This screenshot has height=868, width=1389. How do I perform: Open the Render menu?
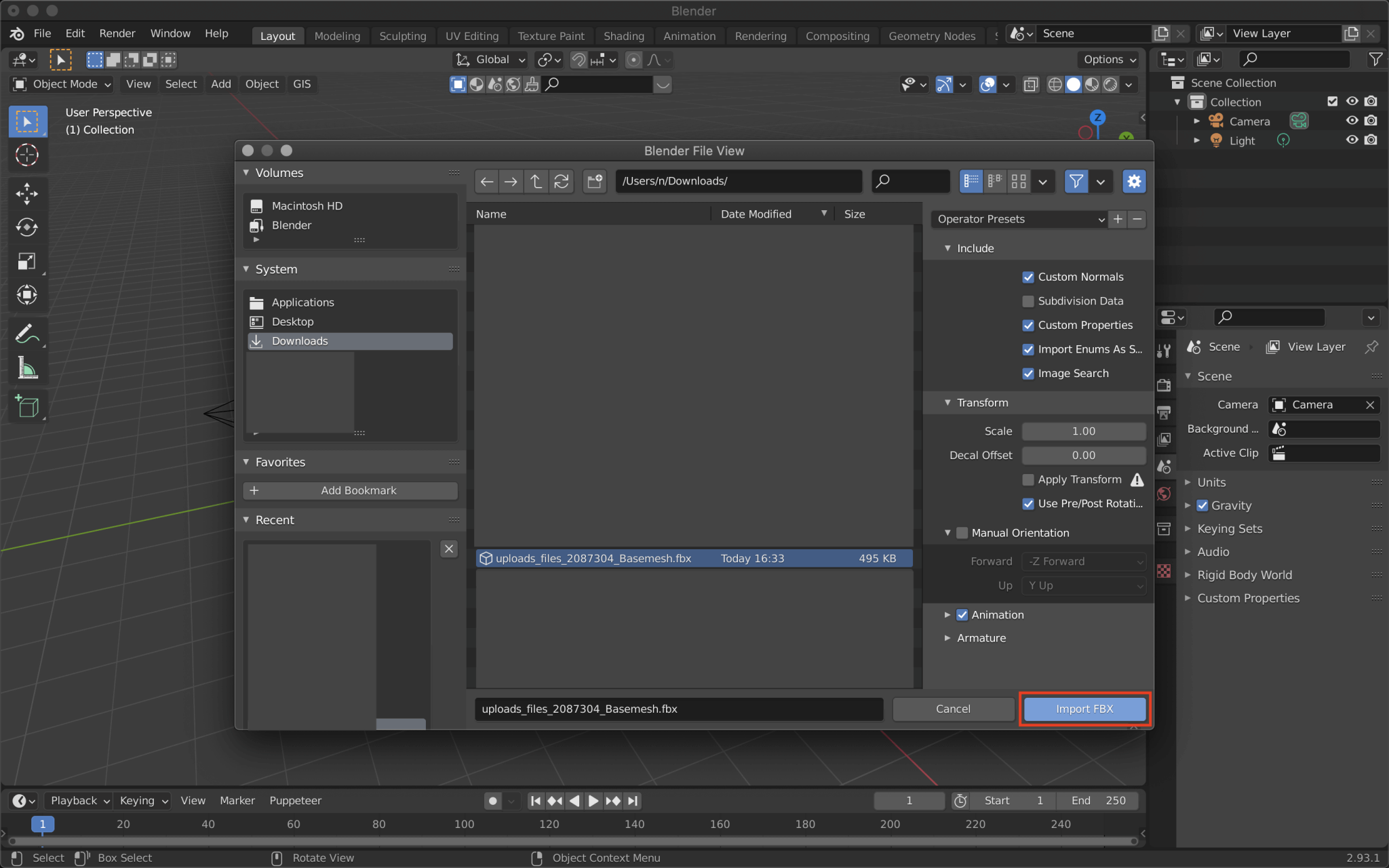click(x=117, y=33)
